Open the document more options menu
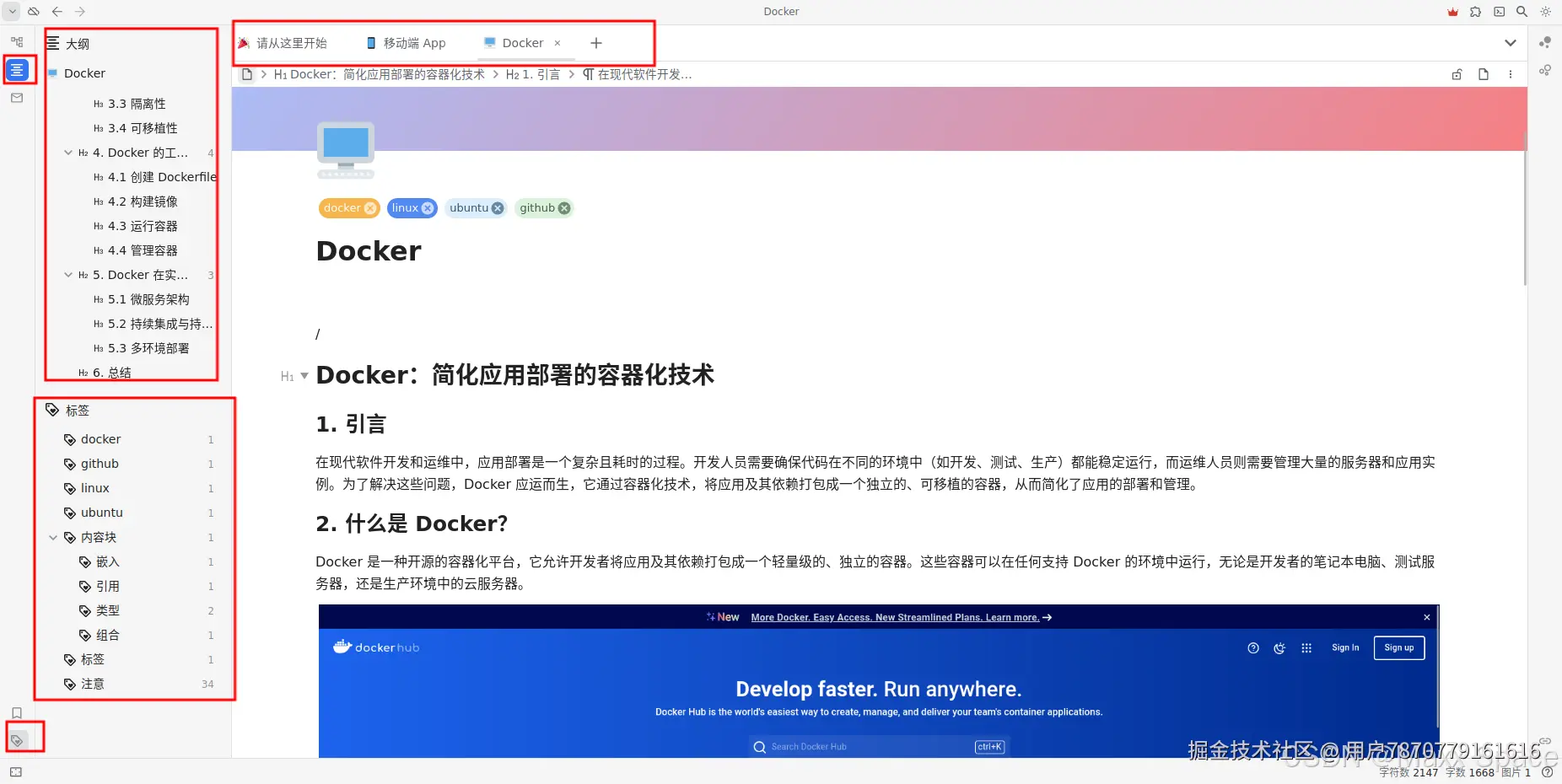 [1511, 74]
